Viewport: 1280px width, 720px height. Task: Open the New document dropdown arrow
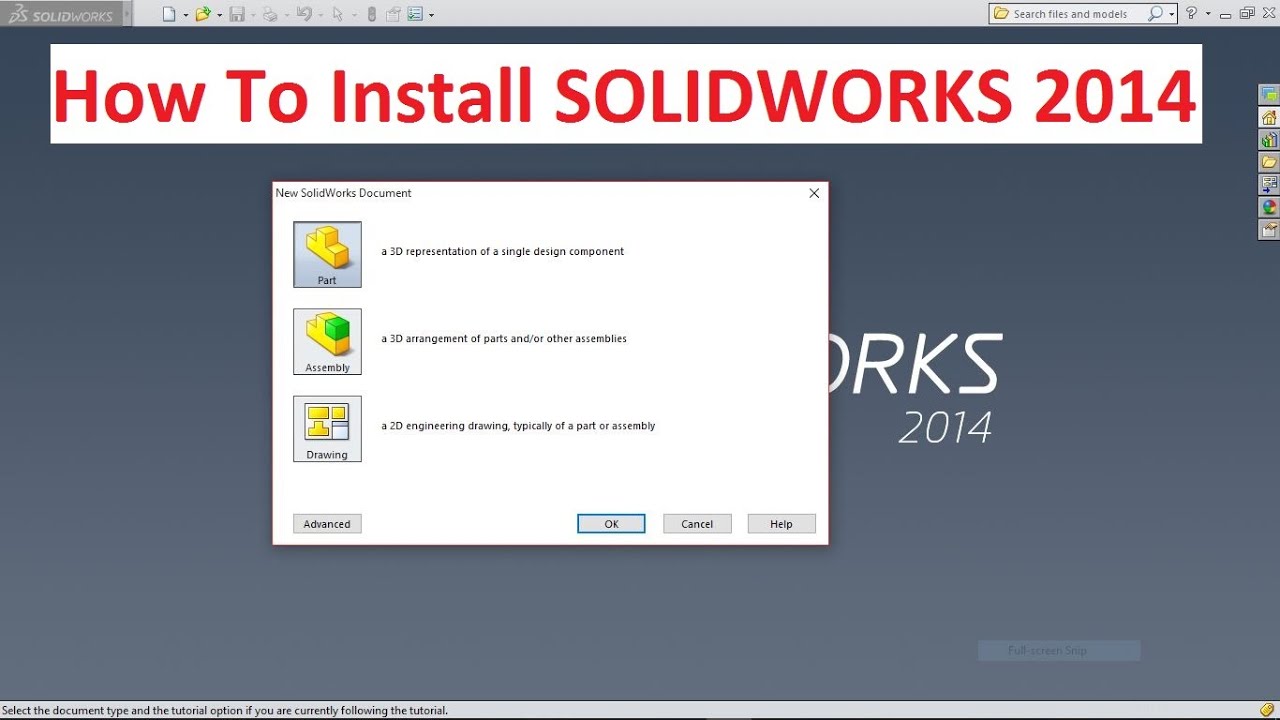coord(186,15)
